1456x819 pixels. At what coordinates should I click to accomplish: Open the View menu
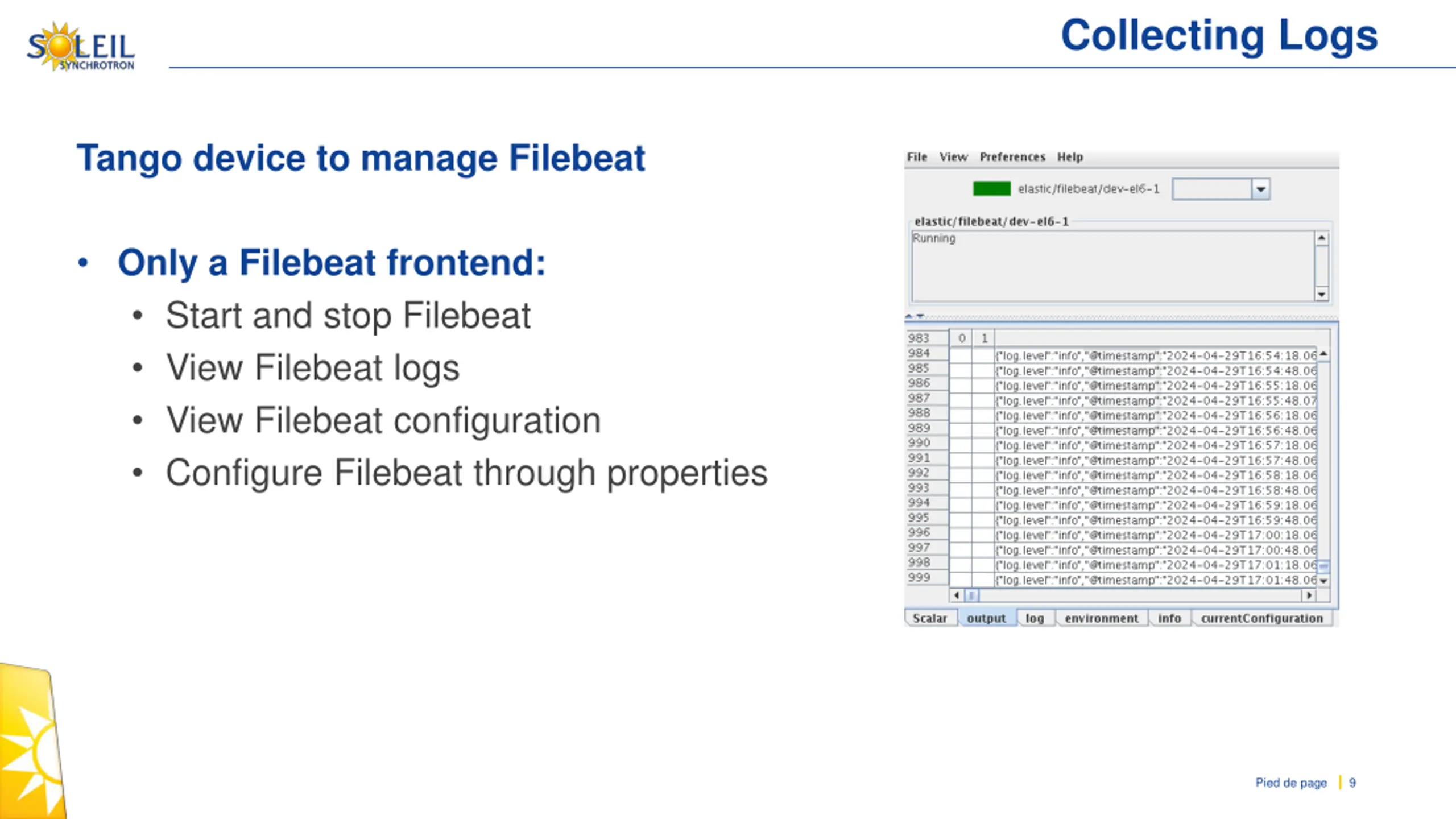tap(953, 157)
